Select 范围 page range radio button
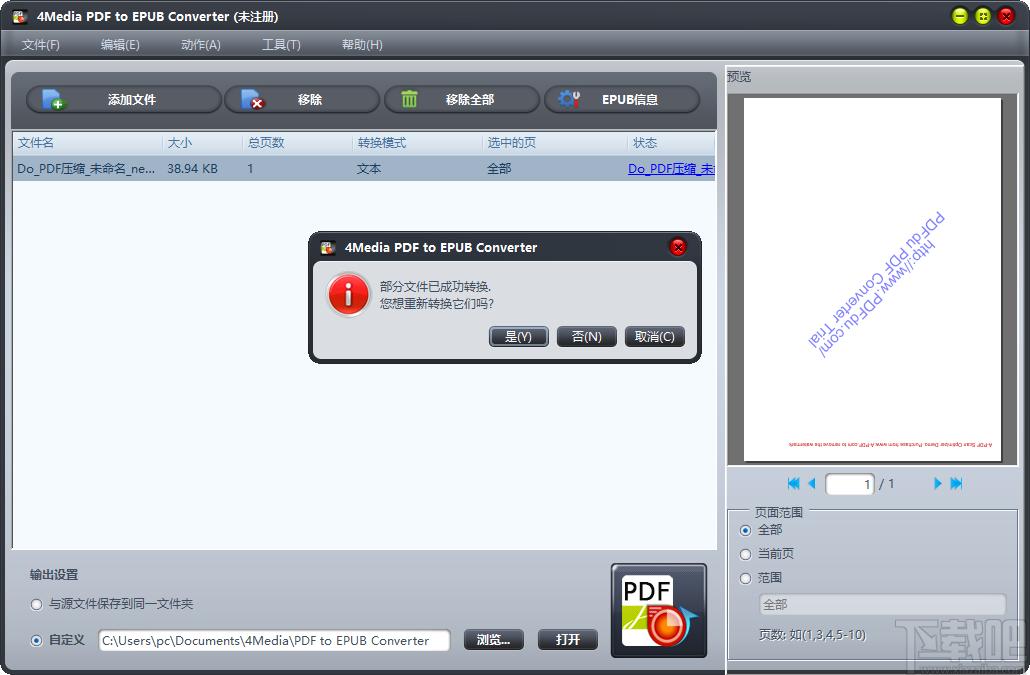Viewport: 1030px width, 675px height. click(x=746, y=578)
